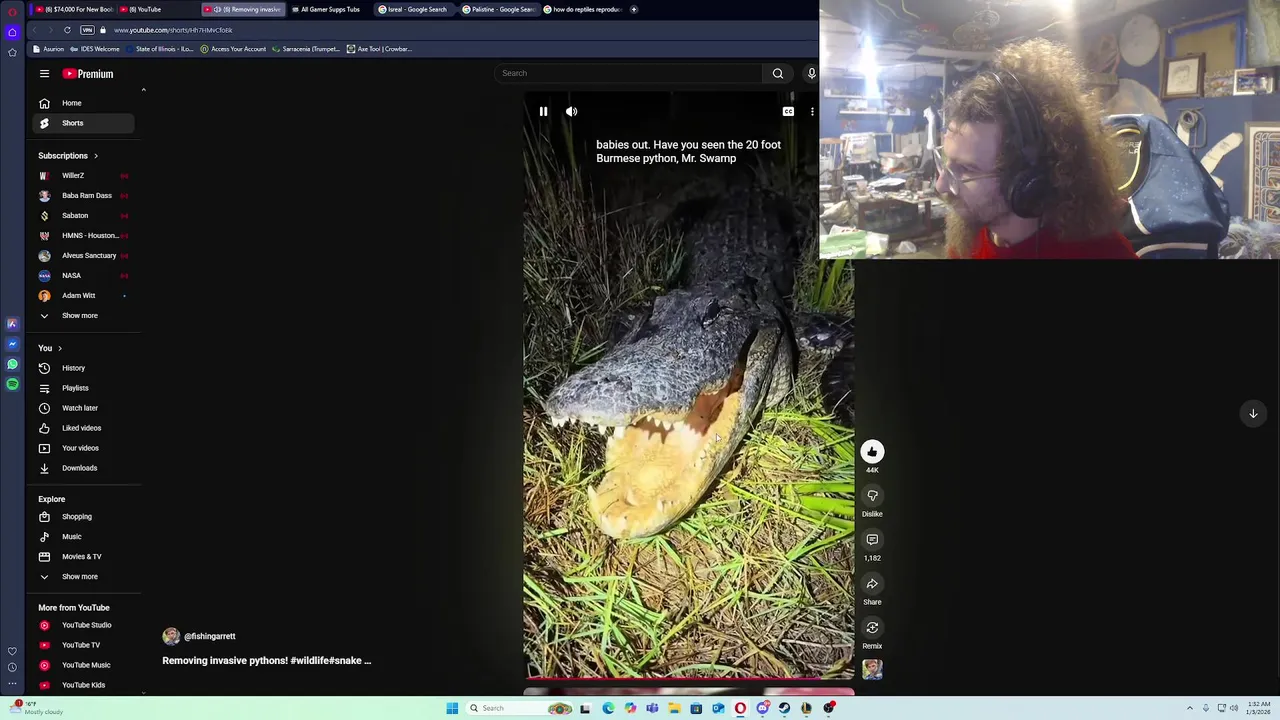This screenshot has width=1280, height=720.
Task: Open YouTube Studio link
Action: 84,625
